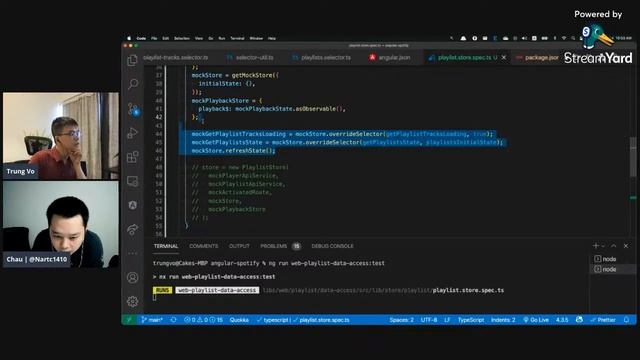
Task: Open the Explorer view in the activity bar
Action: pos(132,60)
